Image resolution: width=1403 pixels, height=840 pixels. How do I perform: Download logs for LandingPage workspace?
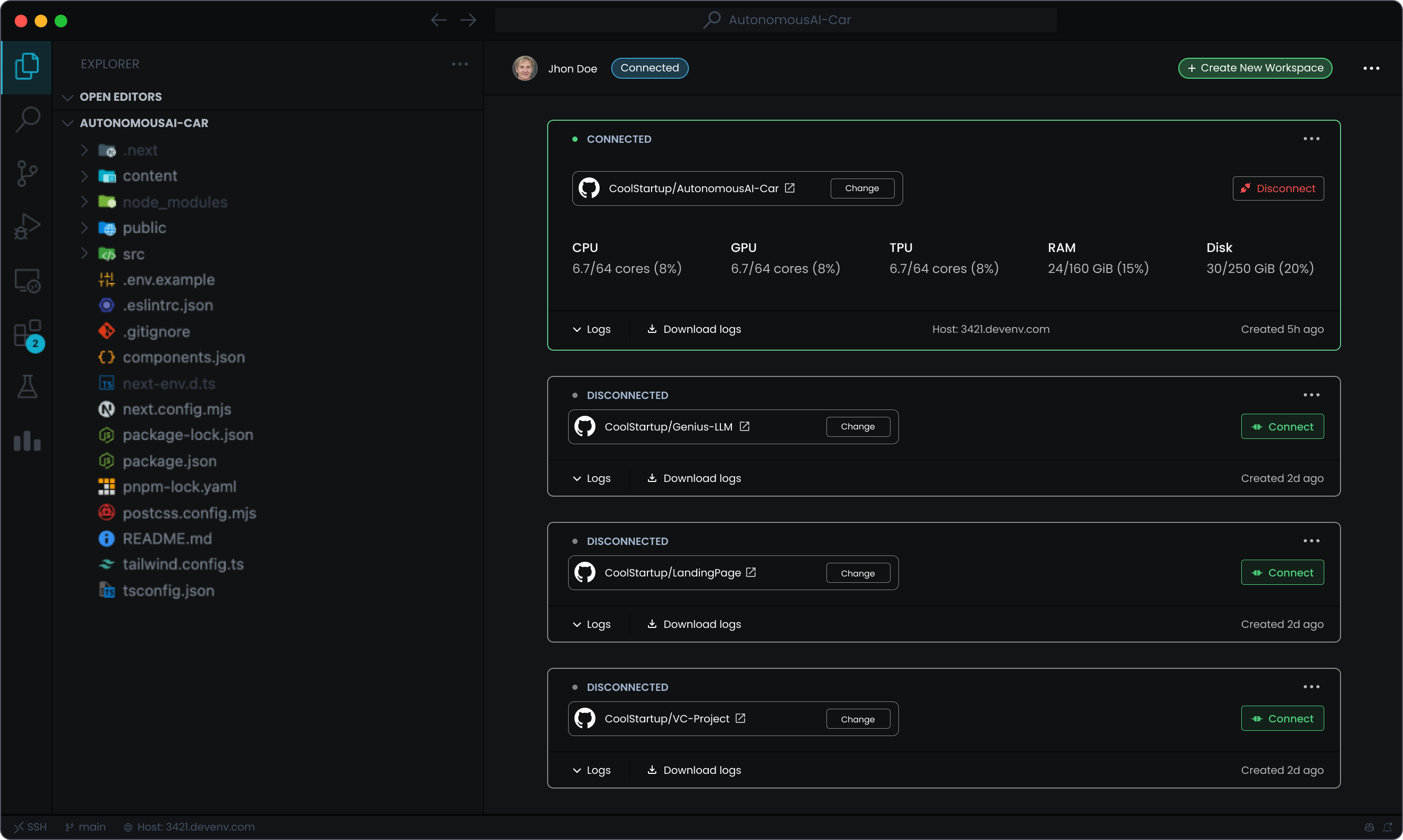point(694,624)
